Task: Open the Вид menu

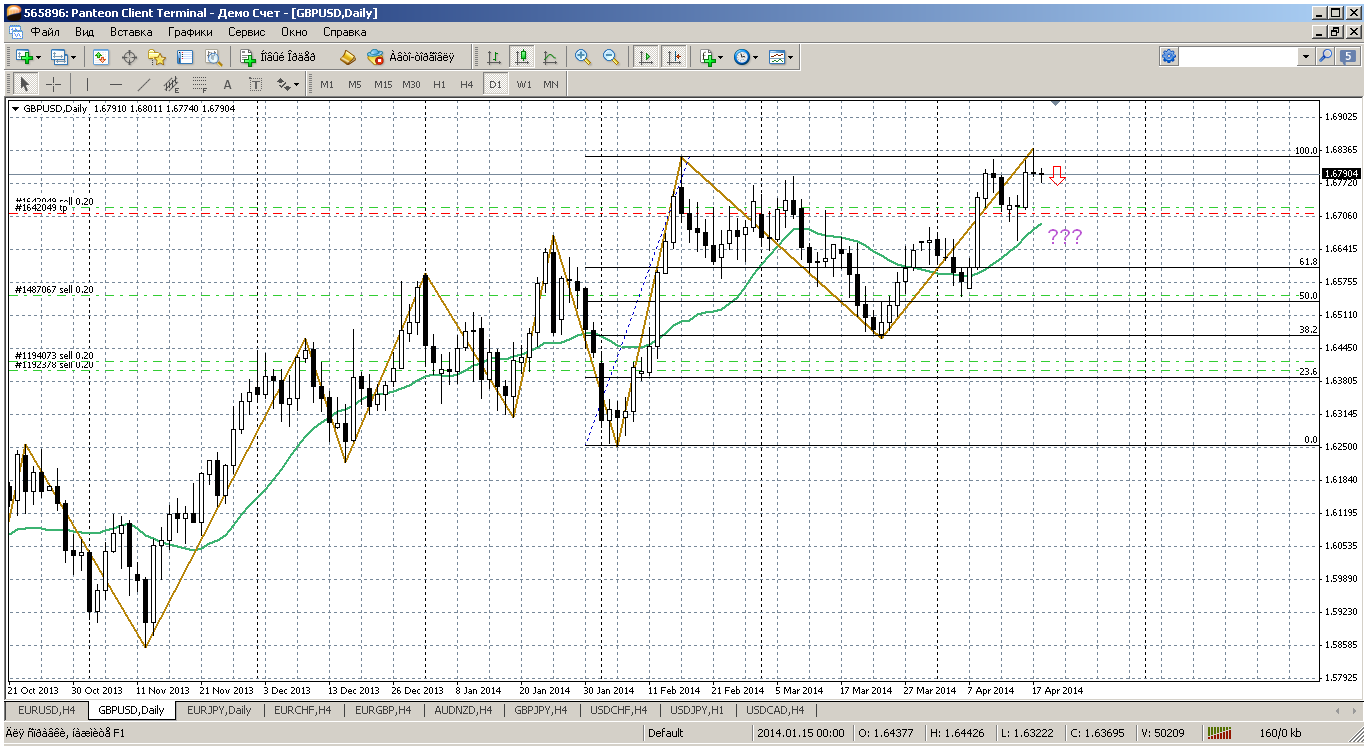Action: (x=85, y=32)
